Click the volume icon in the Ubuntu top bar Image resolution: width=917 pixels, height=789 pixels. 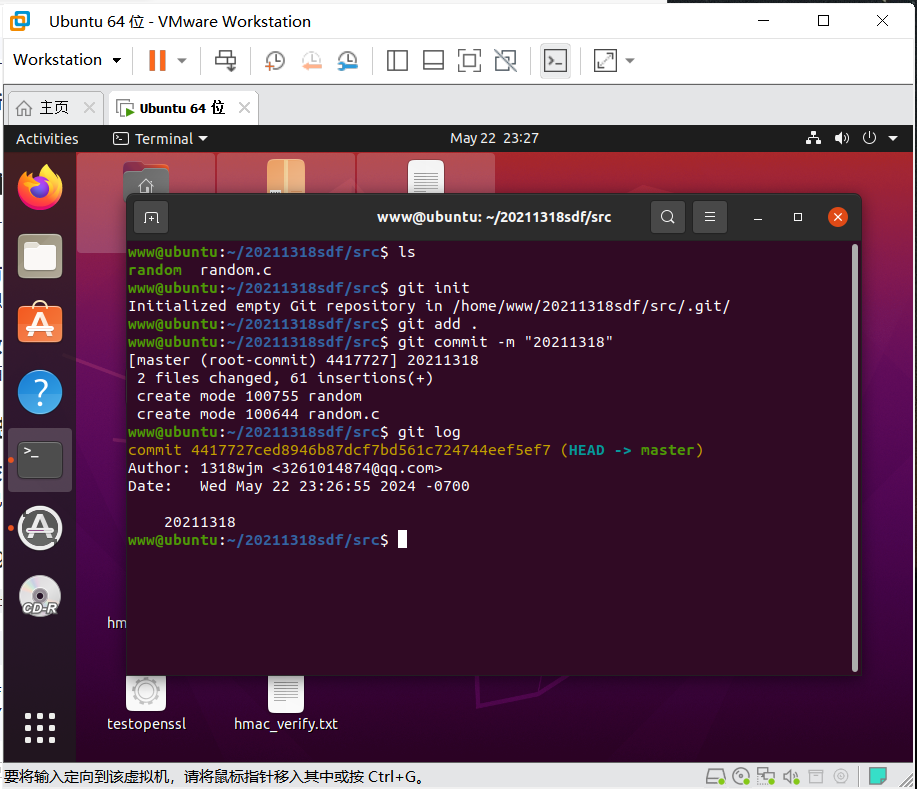click(842, 139)
